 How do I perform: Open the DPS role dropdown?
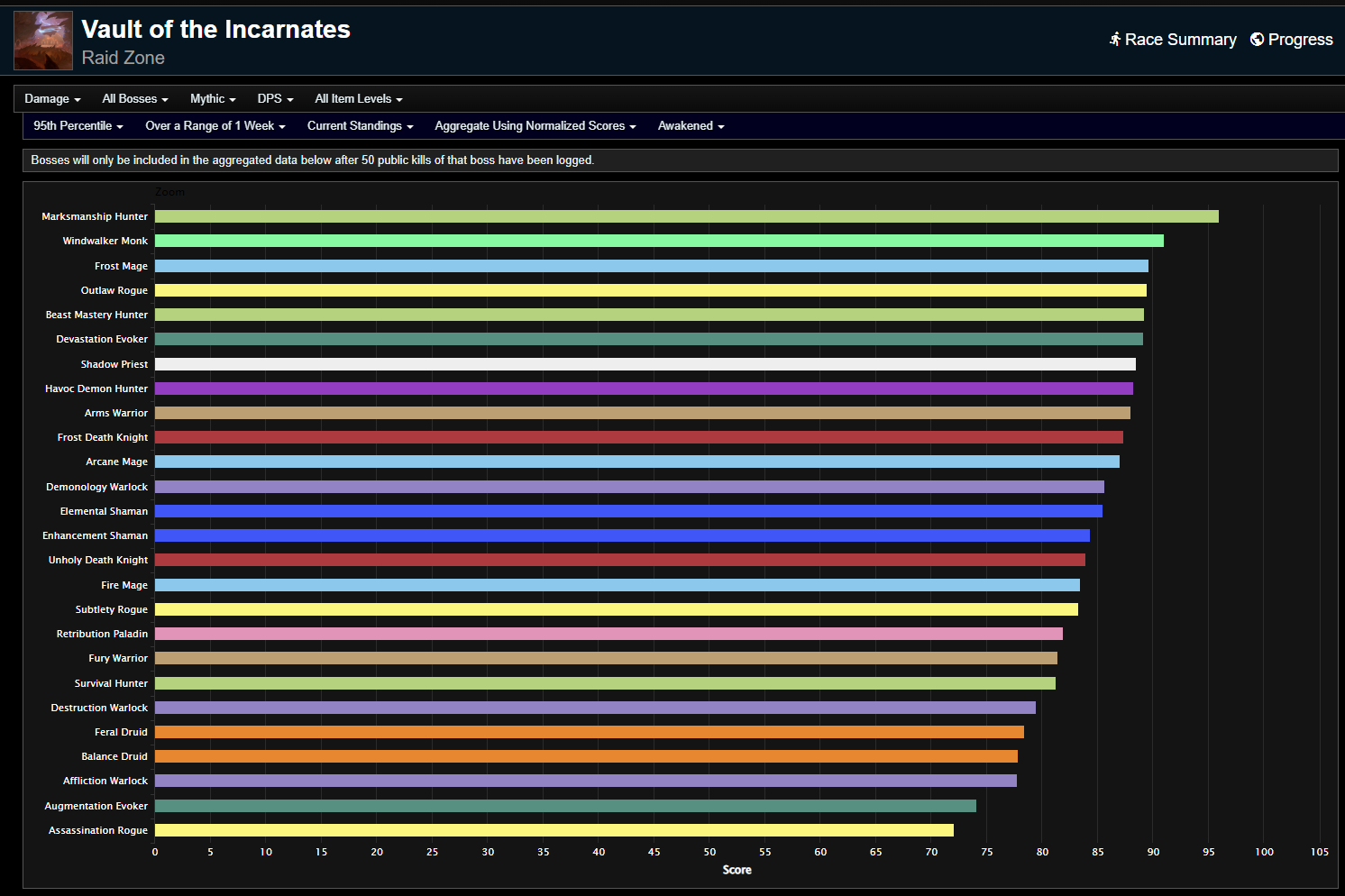tap(275, 99)
